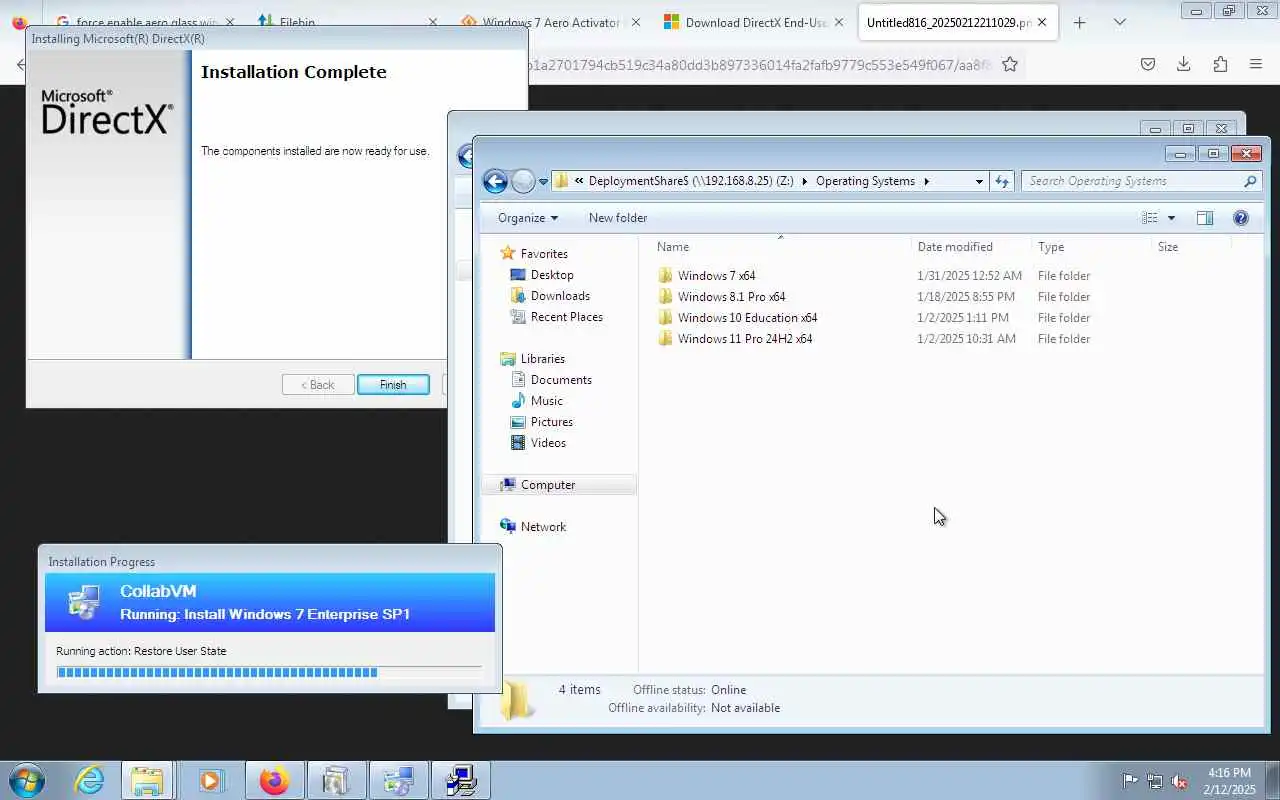1280x800 pixels.
Task: Launch Internet Explorer from taskbar
Action: pos(89,780)
